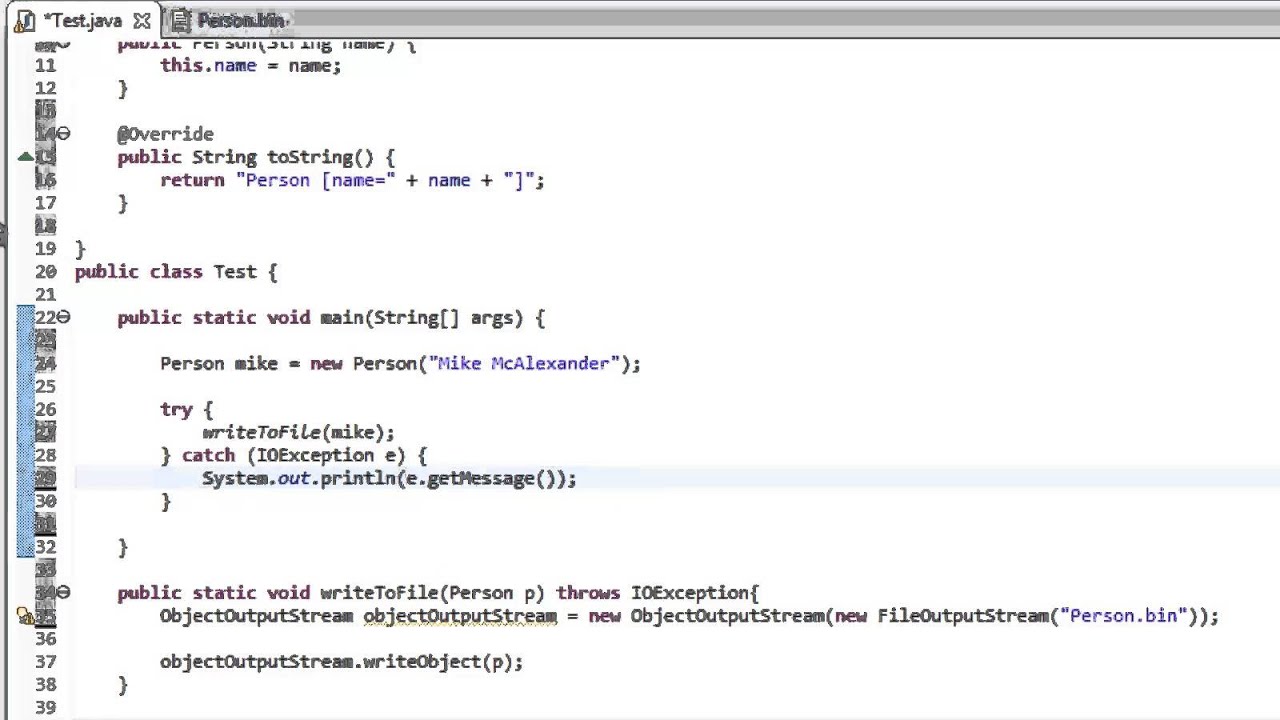
Task: Collapse the main method fold at line 22
Action: click(x=64, y=318)
